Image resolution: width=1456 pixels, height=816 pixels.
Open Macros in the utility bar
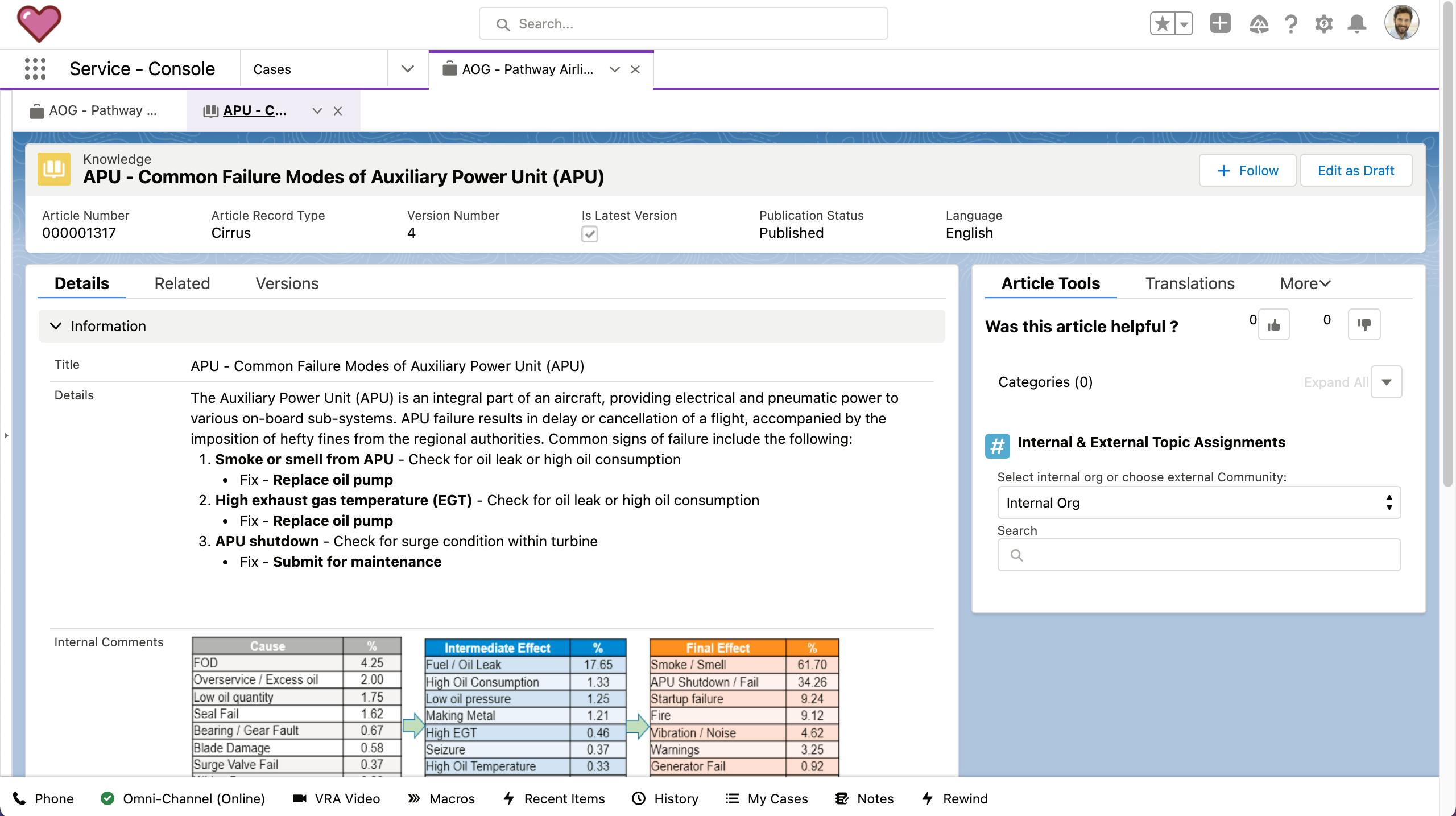pyautogui.click(x=441, y=798)
